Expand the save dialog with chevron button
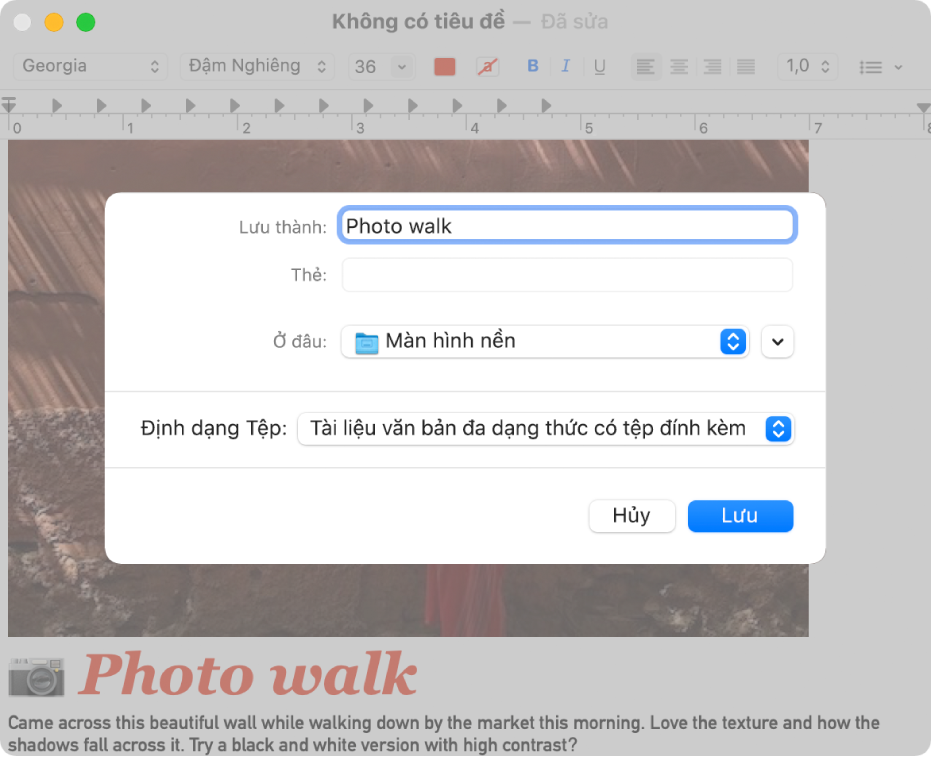 (x=777, y=341)
